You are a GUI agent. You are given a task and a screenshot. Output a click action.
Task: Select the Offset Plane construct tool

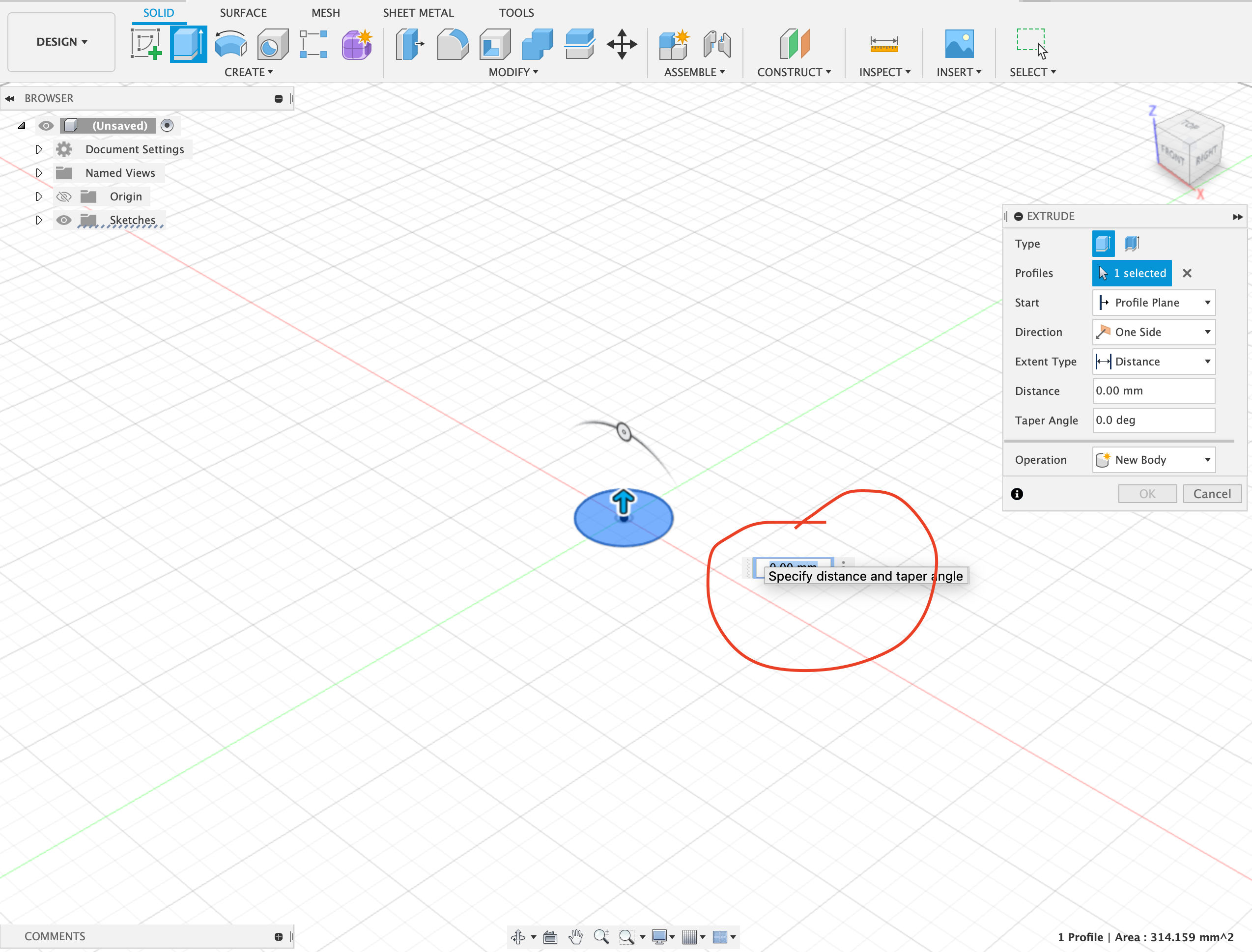click(795, 44)
